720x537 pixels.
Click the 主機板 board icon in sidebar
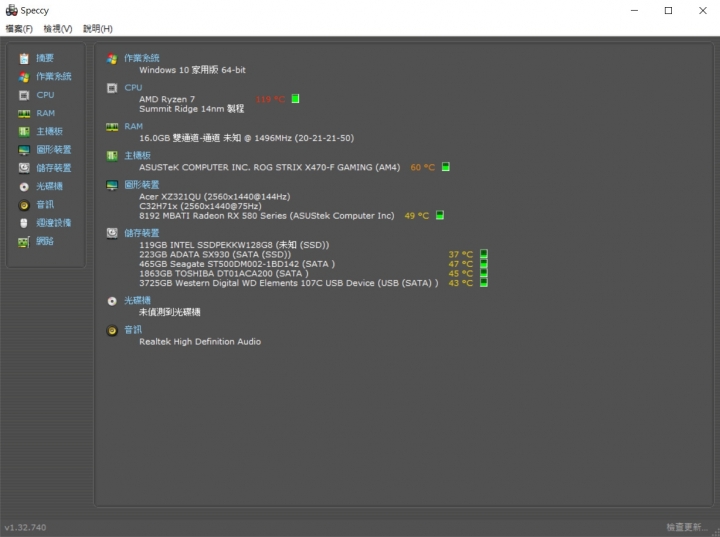click(x=24, y=132)
